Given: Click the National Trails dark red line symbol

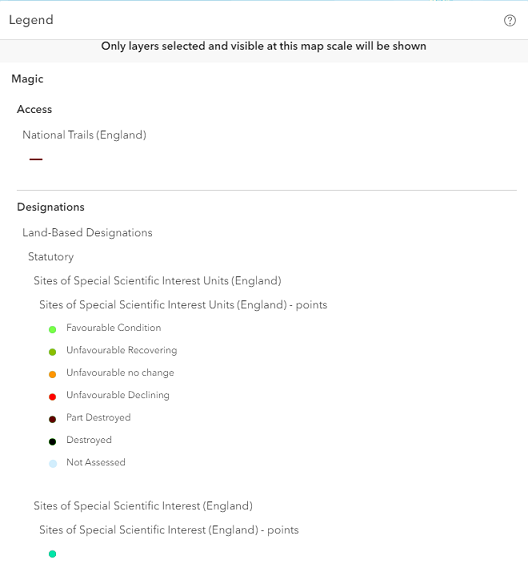Looking at the screenshot, I should (36, 159).
